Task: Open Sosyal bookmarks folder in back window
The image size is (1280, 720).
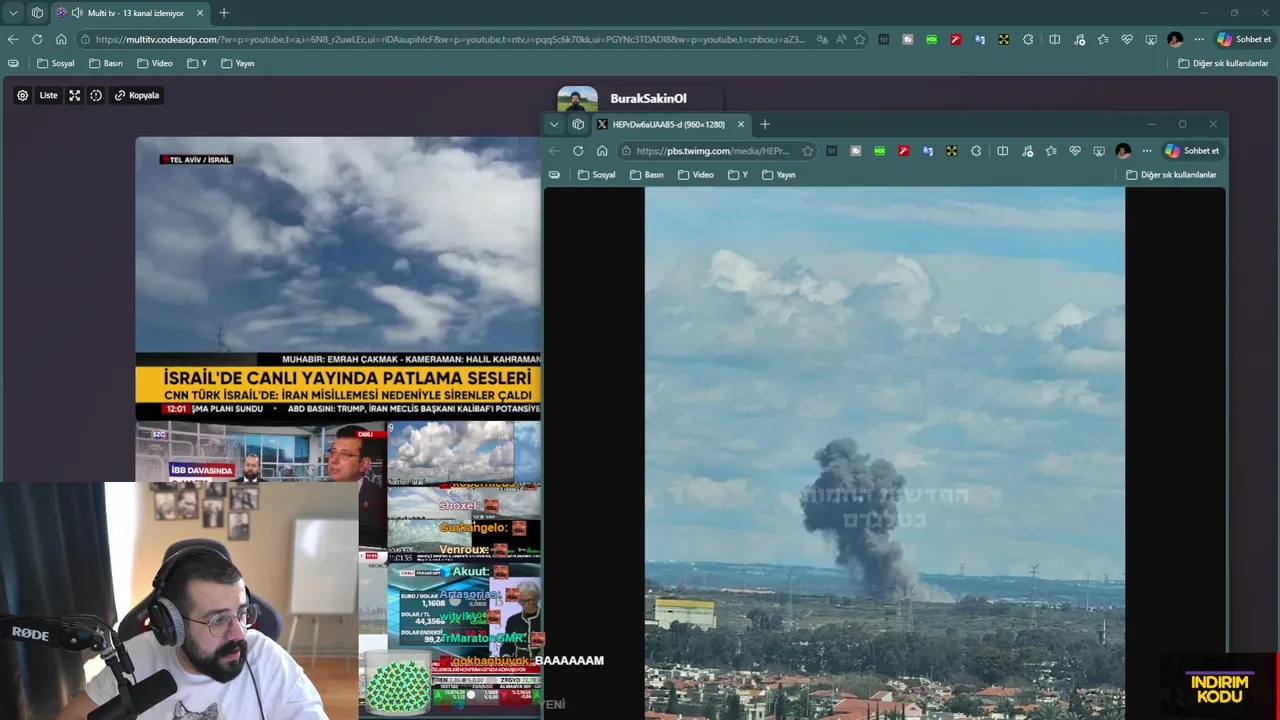Action: [56, 63]
